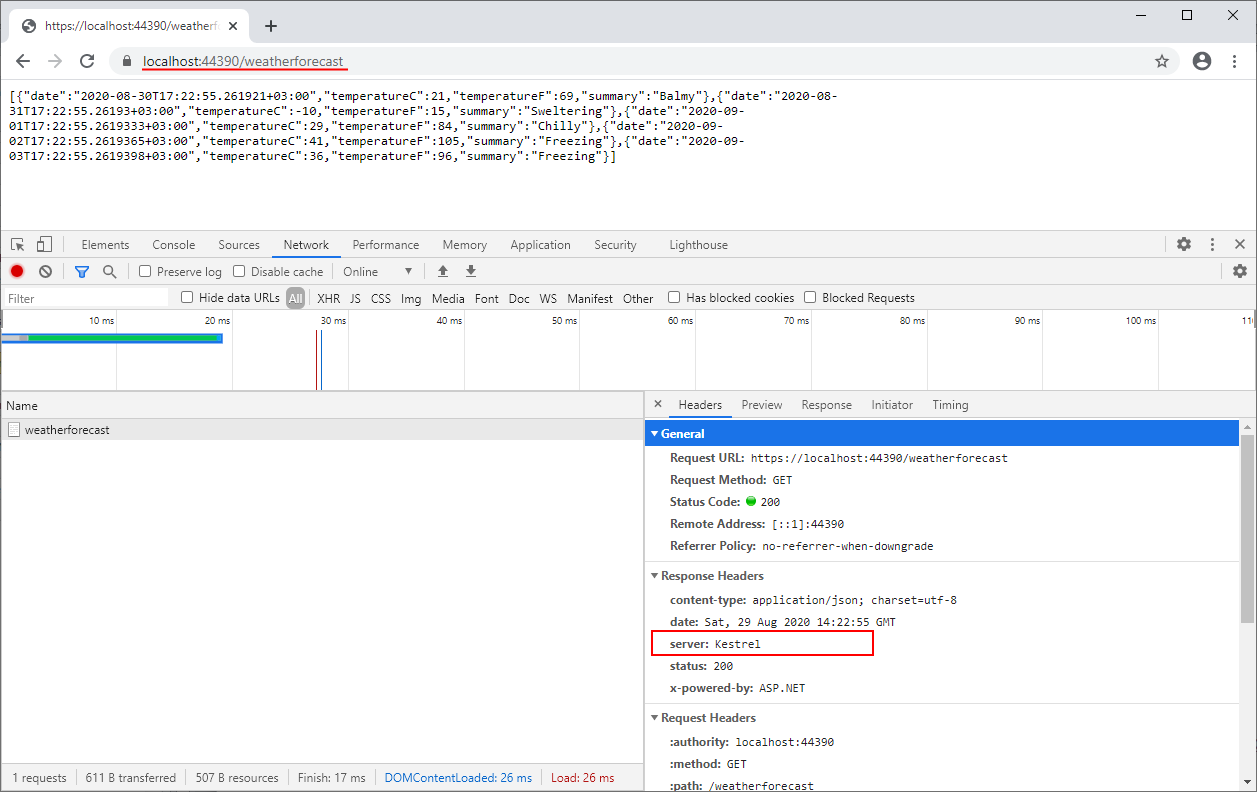Filter requests by XHR
This screenshot has height=792, width=1257.
tap(328, 298)
